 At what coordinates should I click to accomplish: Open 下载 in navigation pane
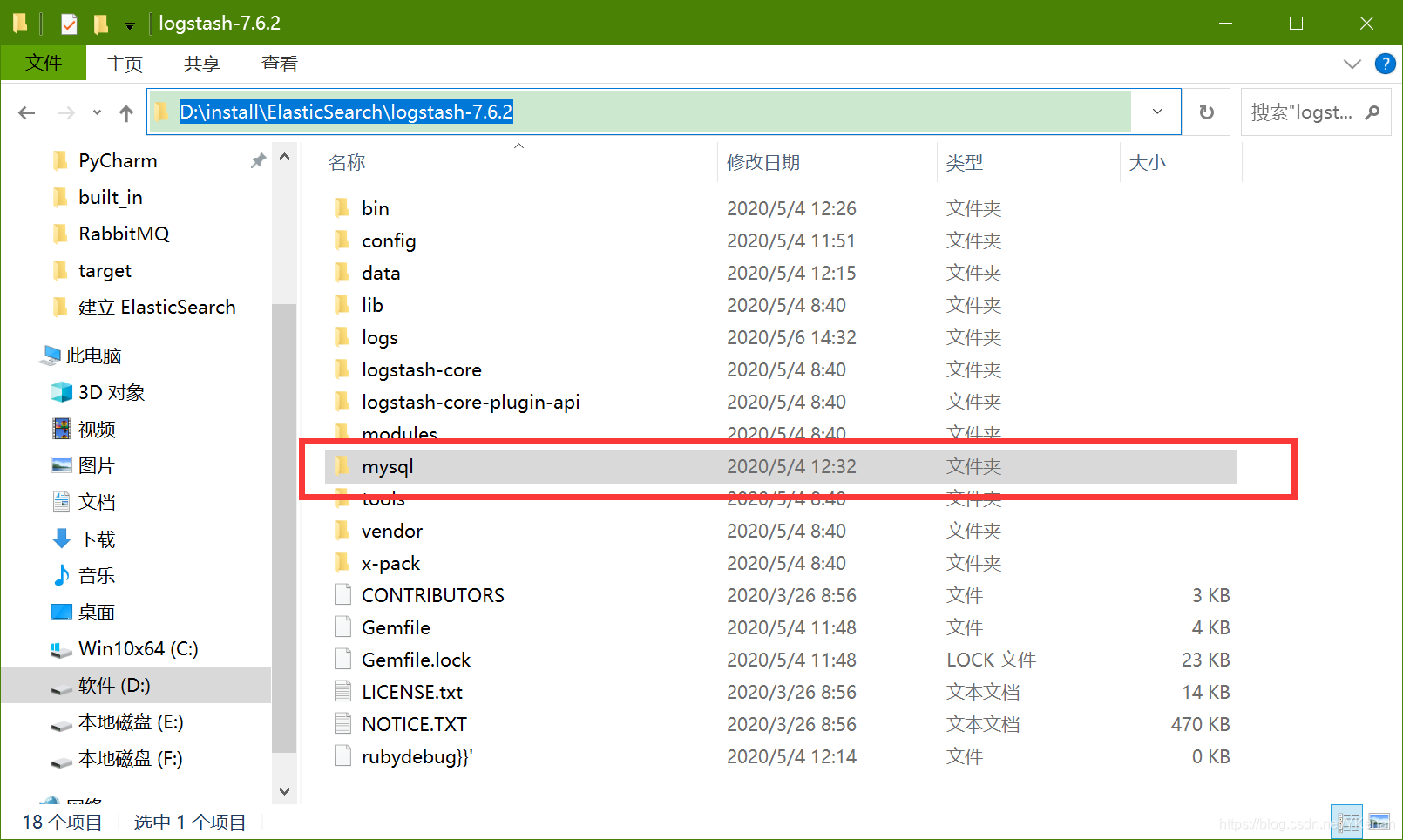click(x=97, y=539)
